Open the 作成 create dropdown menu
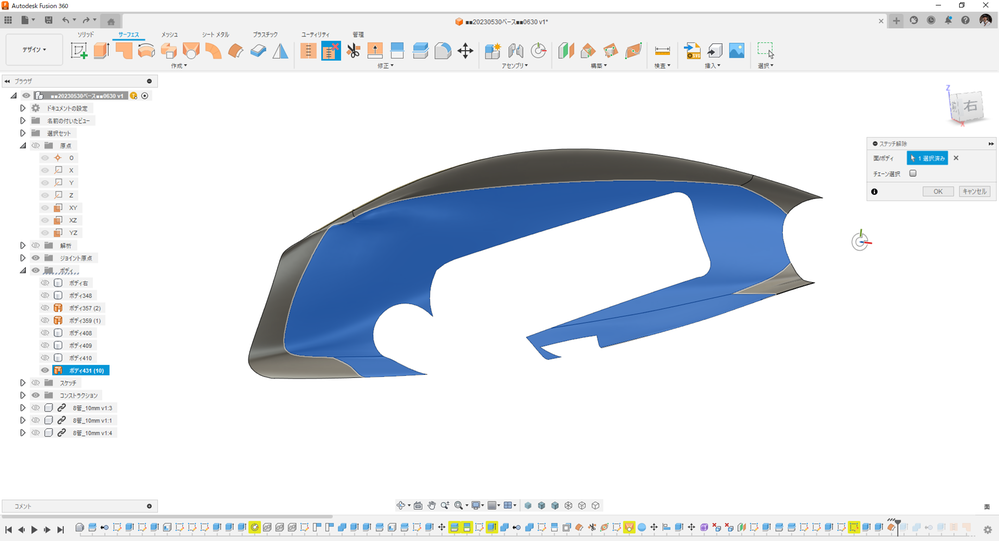Image resolution: width=999 pixels, height=541 pixels. (x=179, y=66)
